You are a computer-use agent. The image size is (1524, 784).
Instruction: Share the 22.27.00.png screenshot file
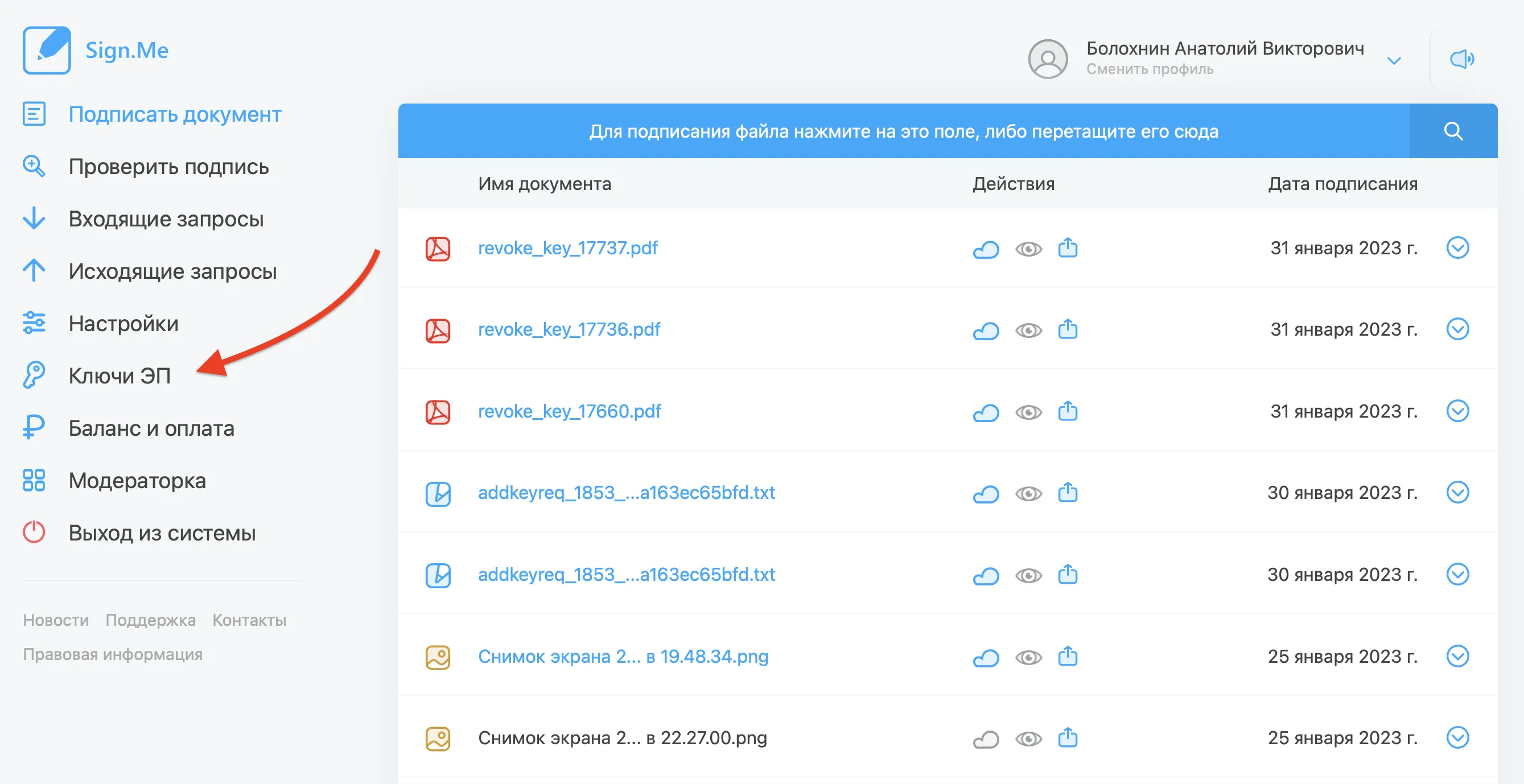(1067, 737)
